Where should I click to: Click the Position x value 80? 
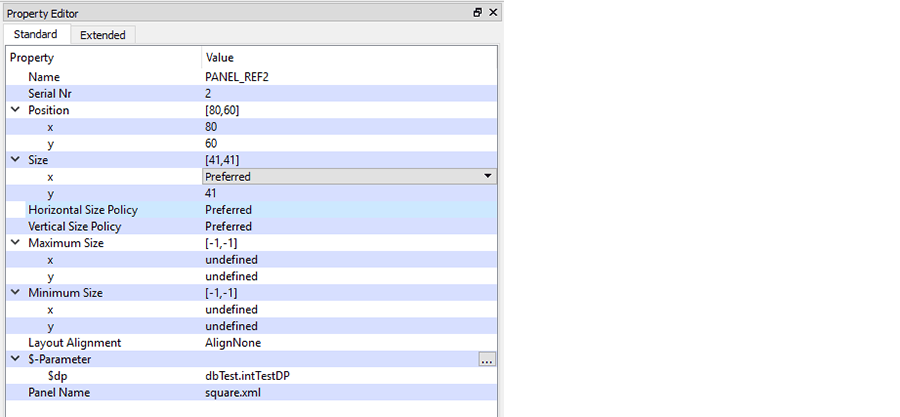tap(211, 127)
